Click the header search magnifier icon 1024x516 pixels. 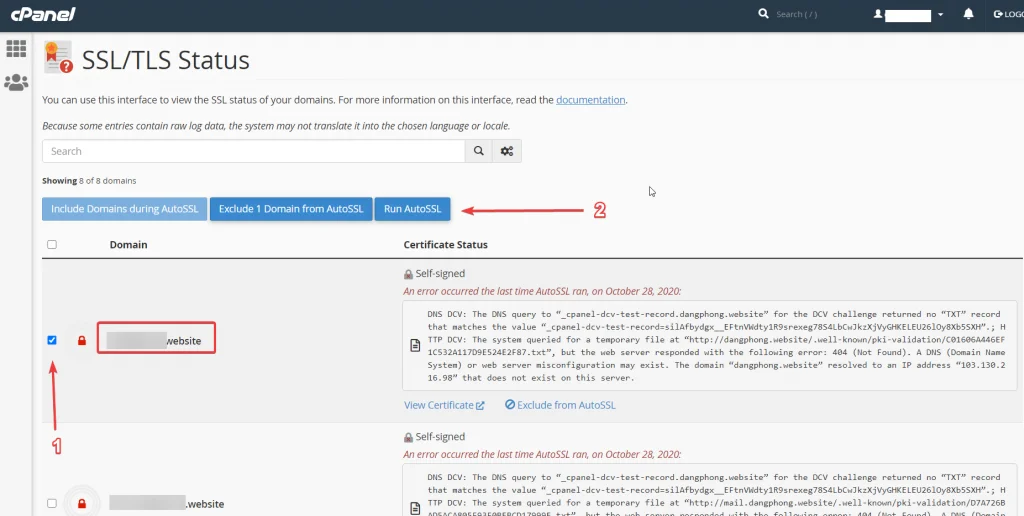coord(763,14)
